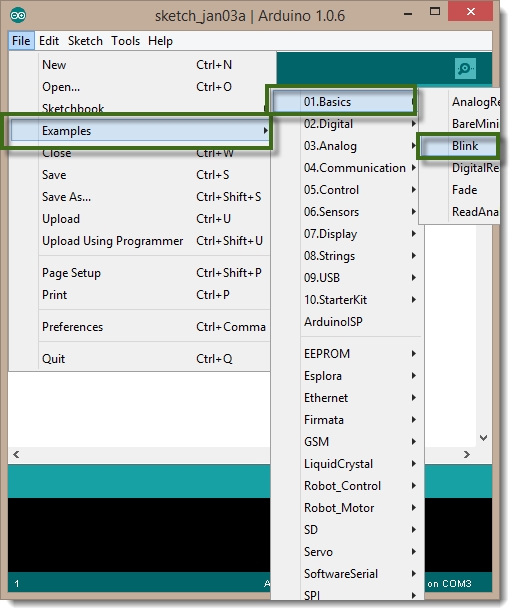This screenshot has width=515, height=615.
Task: Select the Print menu entry
Action: (140, 295)
